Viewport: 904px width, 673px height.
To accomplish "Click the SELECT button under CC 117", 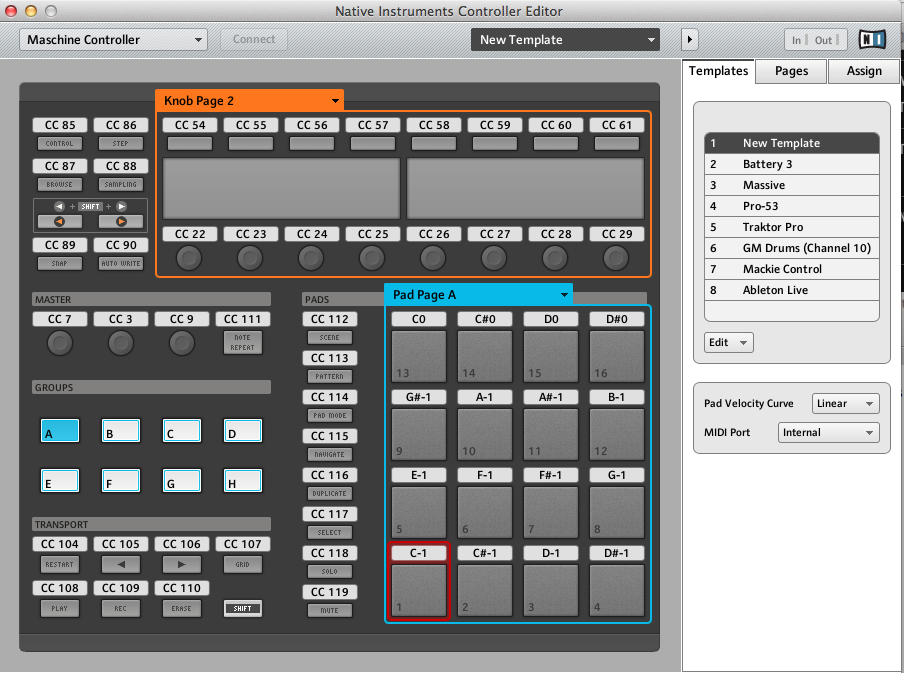I will [x=330, y=532].
